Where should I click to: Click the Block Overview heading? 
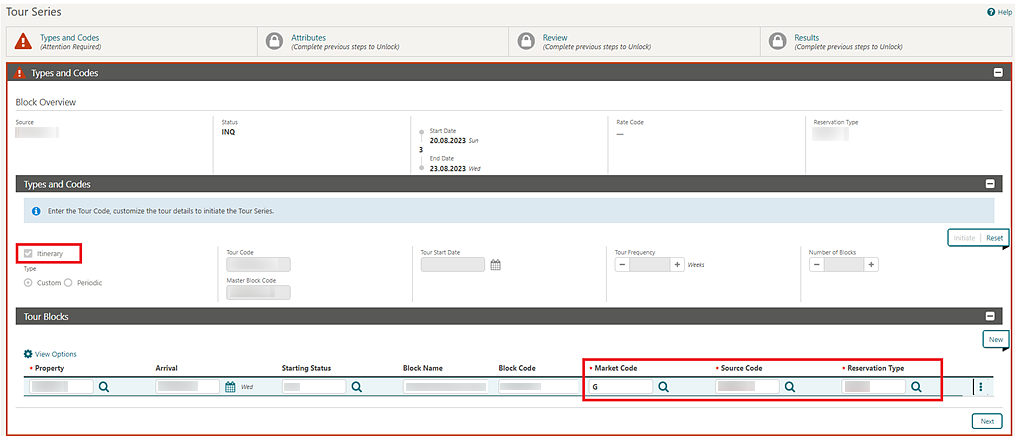pos(46,102)
